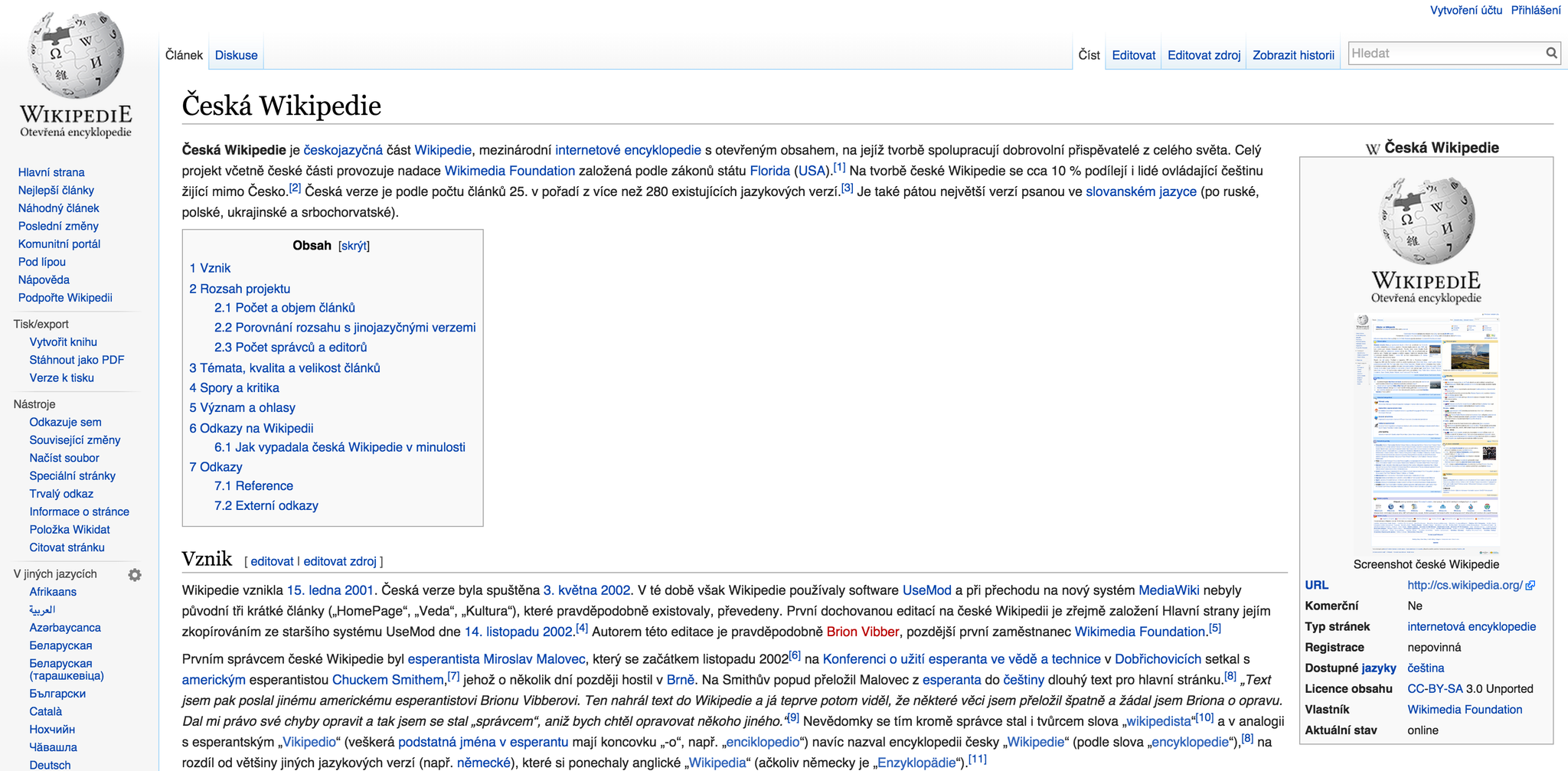Click Stáhnout jako PDF

pyautogui.click(x=77, y=360)
